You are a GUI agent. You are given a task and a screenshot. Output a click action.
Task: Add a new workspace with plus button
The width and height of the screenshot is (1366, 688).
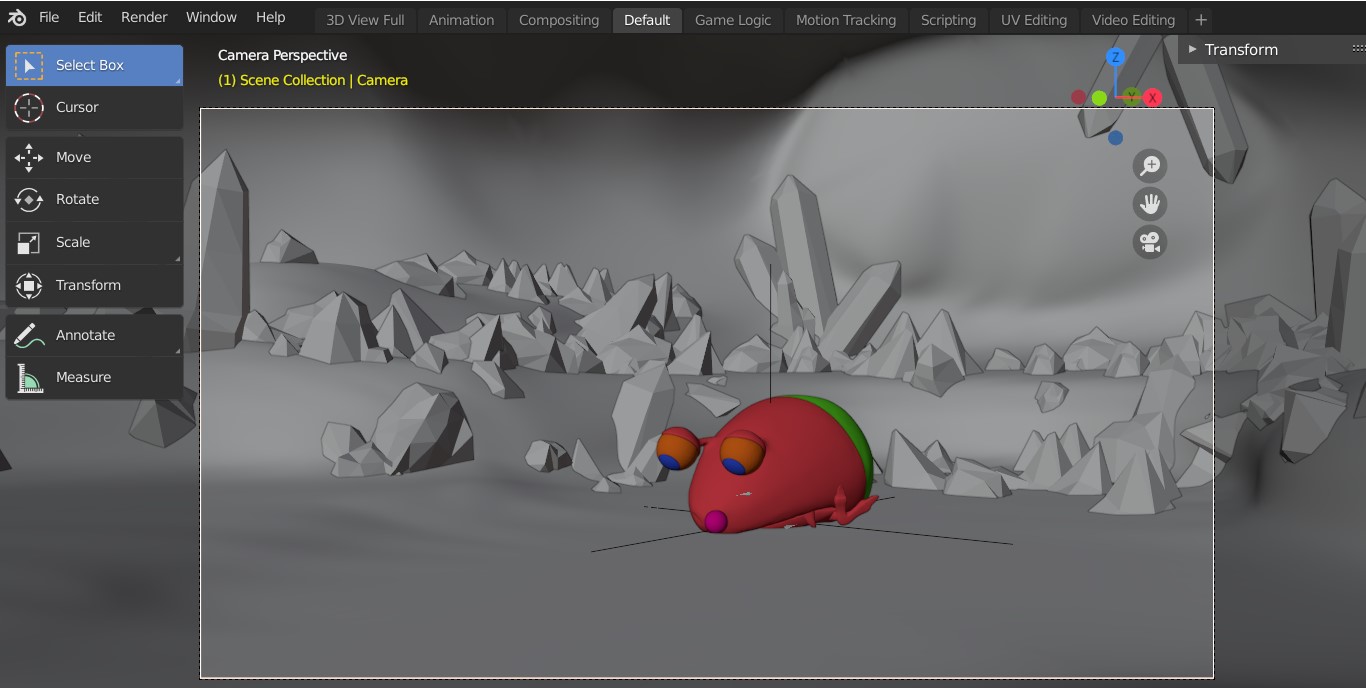[1201, 20]
